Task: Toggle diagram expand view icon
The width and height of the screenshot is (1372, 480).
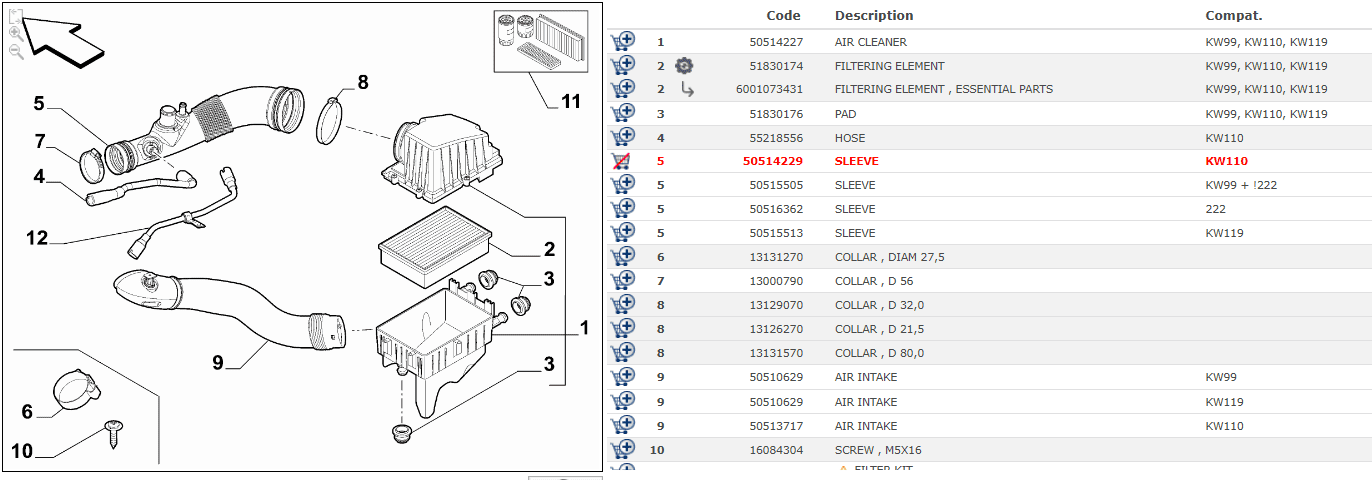Action: [15, 15]
